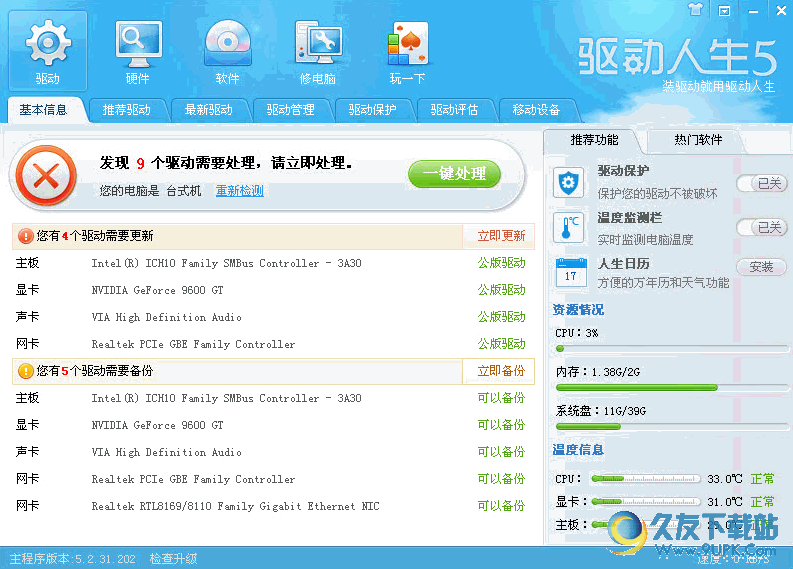Open the 玩一下 cards icon section
793x569 pixels.
pos(408,52)
